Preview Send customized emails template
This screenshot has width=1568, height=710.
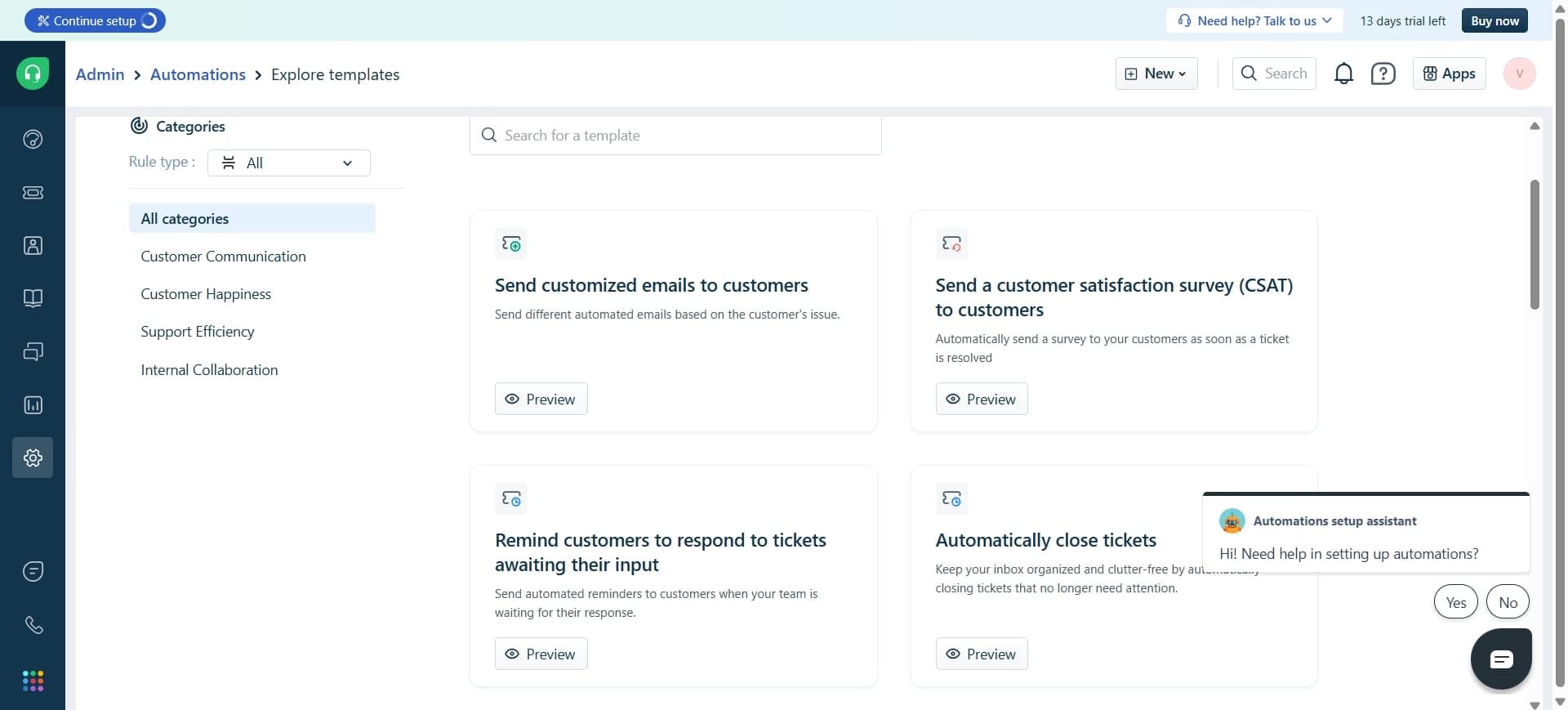pos(541,399)
